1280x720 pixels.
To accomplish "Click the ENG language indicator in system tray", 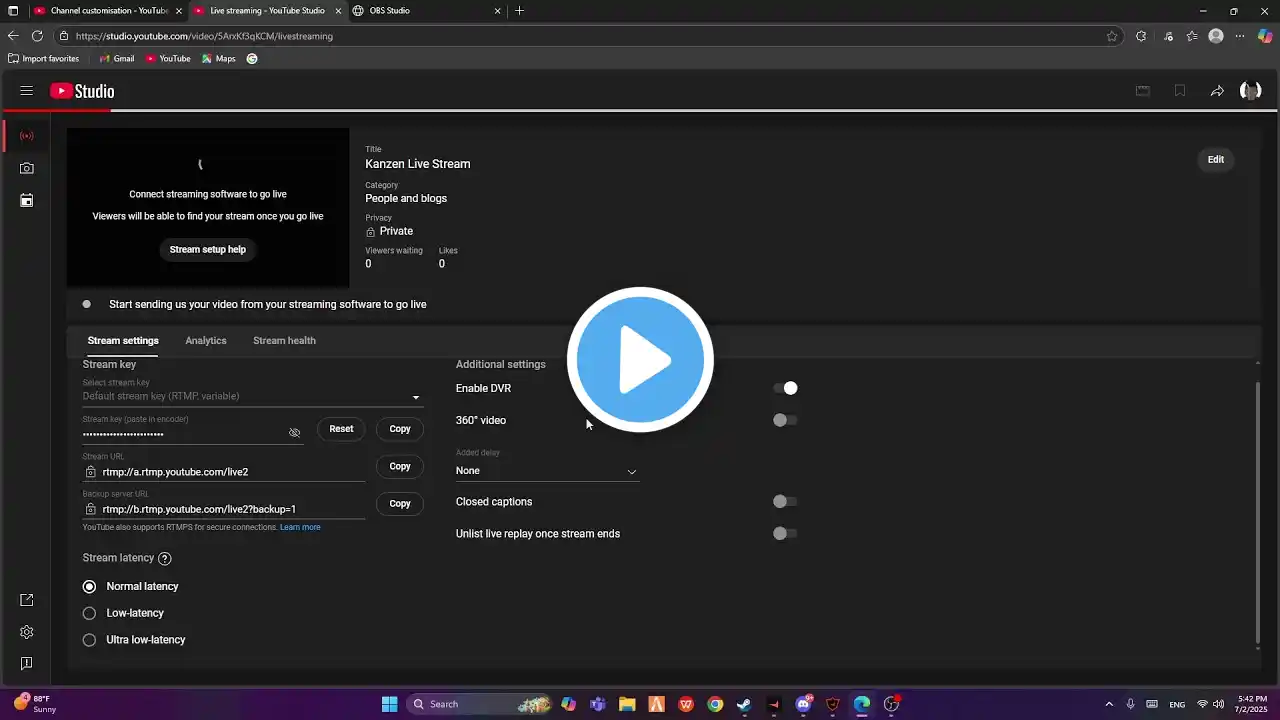I will 1178,704.
